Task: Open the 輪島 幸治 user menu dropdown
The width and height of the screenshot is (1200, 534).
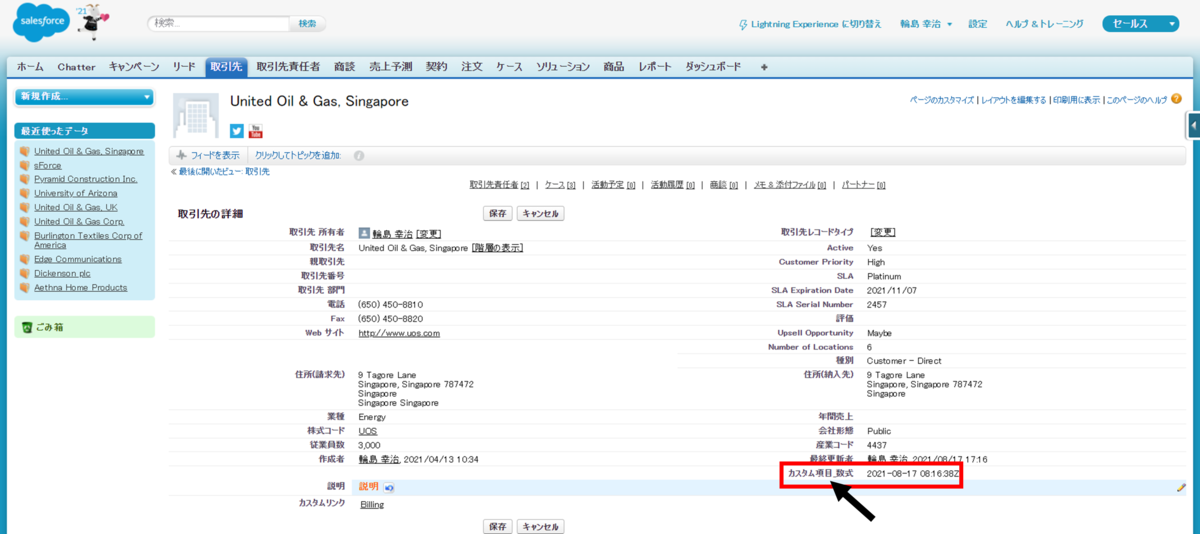Action: [x=926, y=24]
